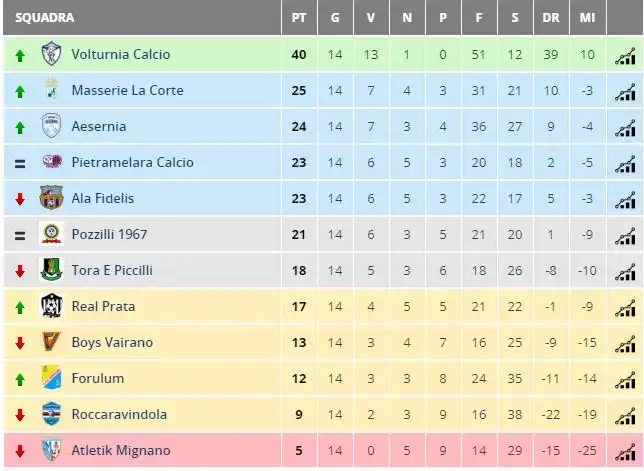644x471 pixels.
Task: Click red down arrow beside Boys Vairano
Action: [20, 343]
